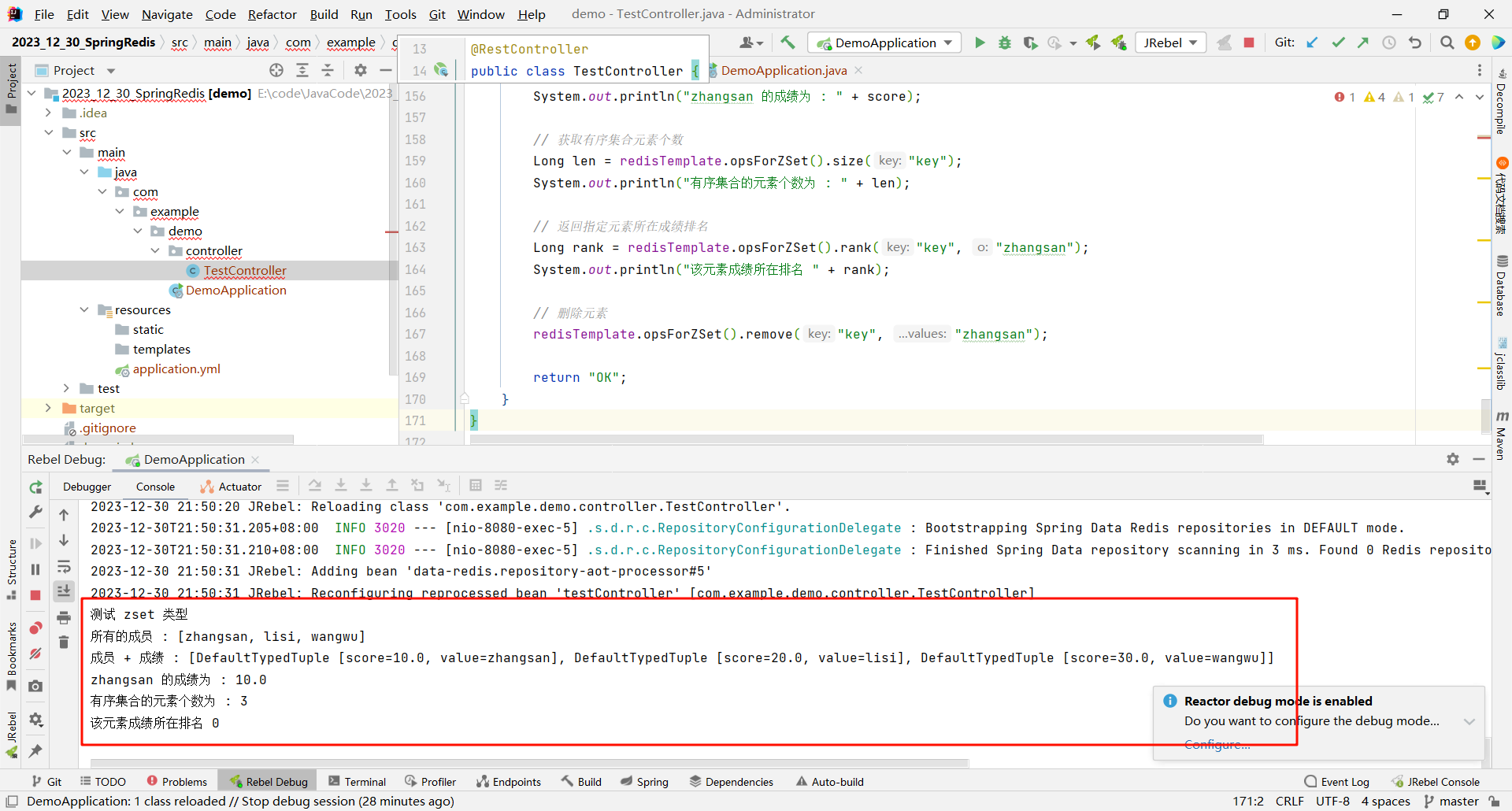Open the Terminal tool window

(357, 781)
